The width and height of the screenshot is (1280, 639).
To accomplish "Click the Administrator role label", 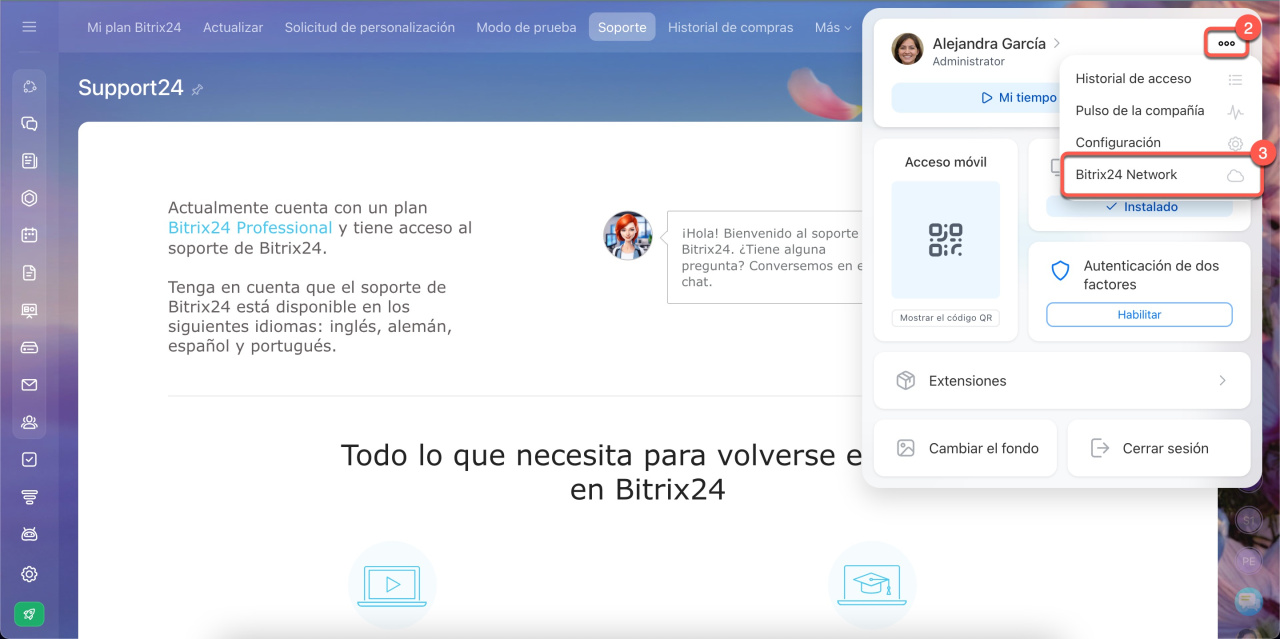I will pyautogui.click(x=968, y=62).
